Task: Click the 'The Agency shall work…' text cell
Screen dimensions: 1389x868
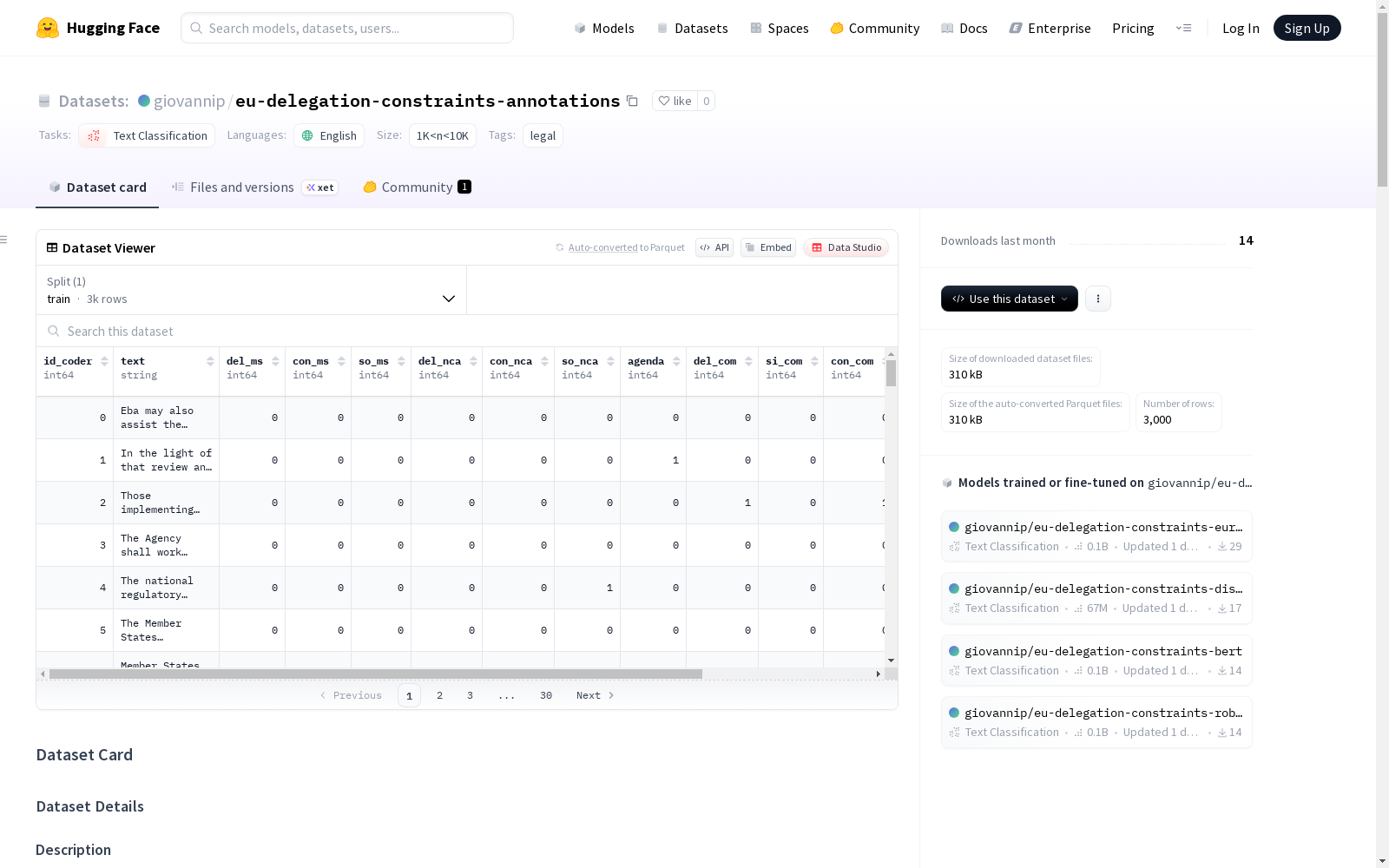Action: 166,545
